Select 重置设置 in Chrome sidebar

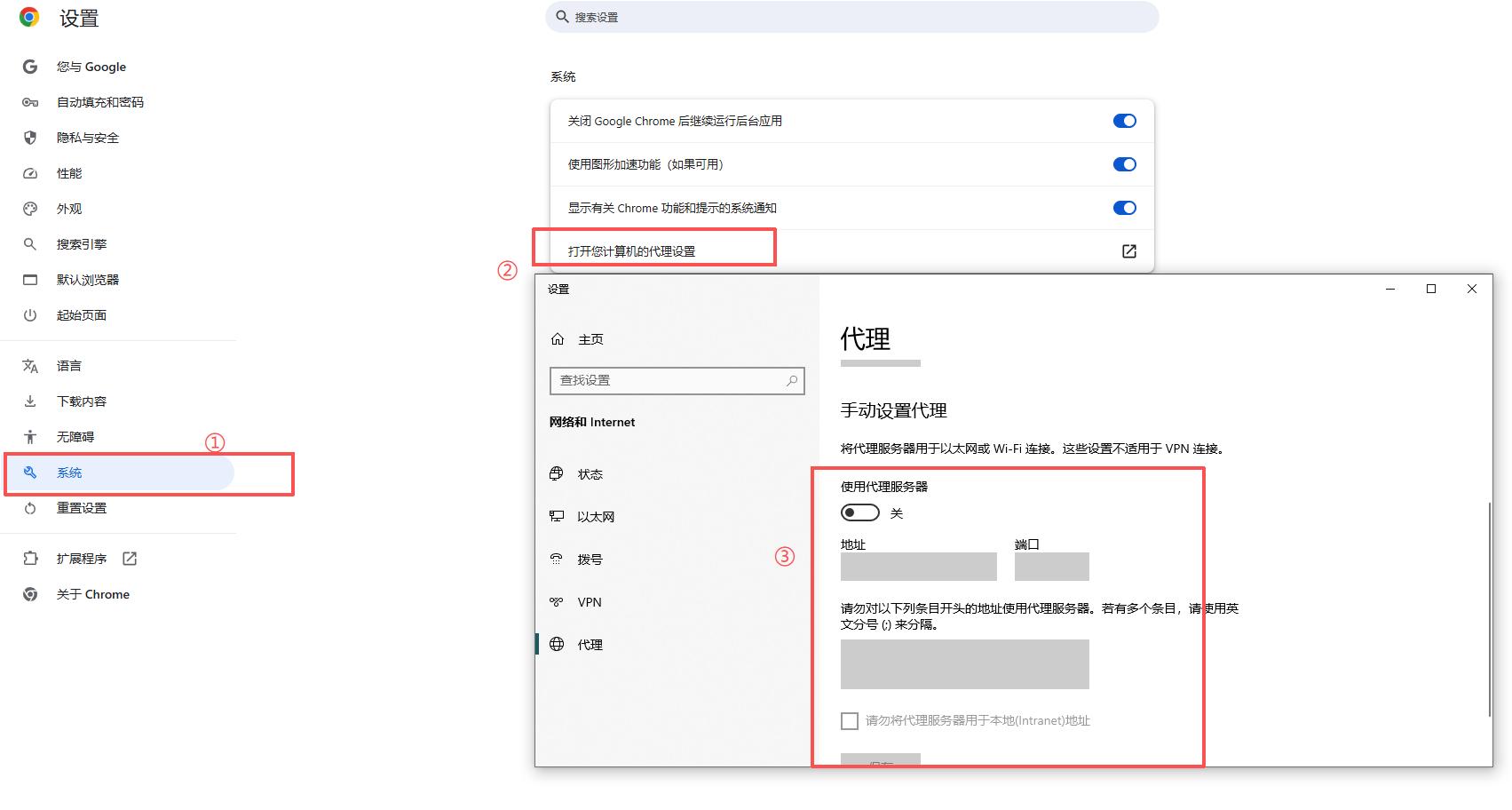click(81, 508)
